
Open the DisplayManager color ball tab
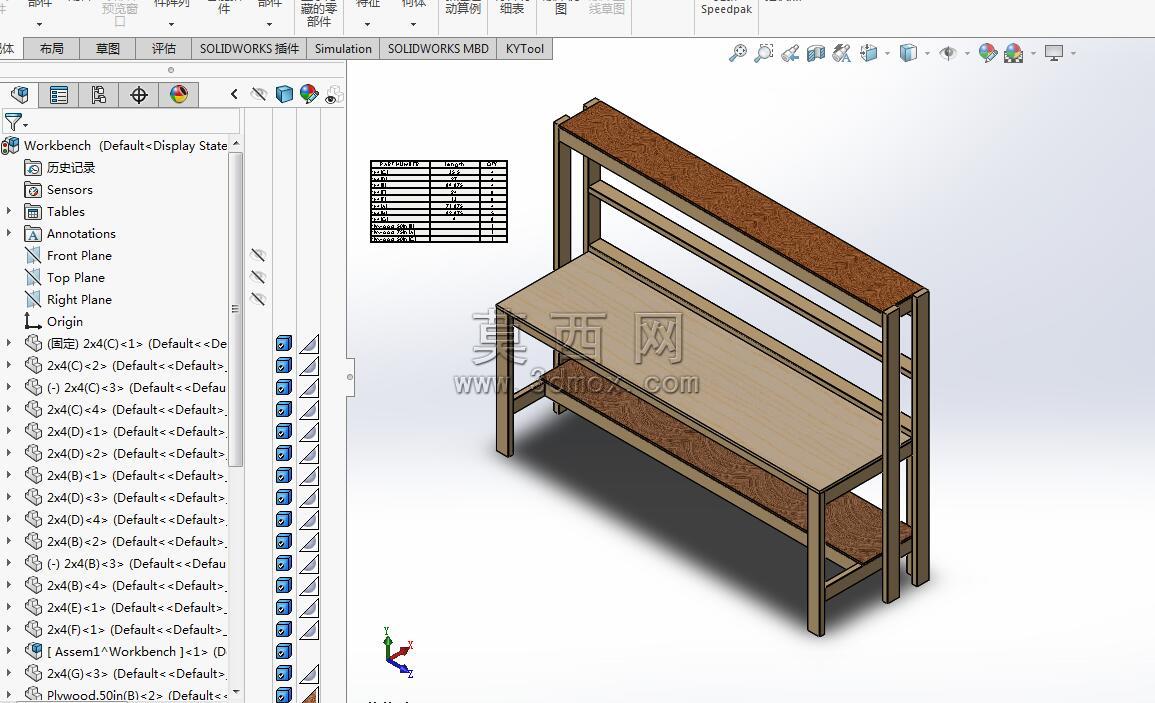click(178, 94)
